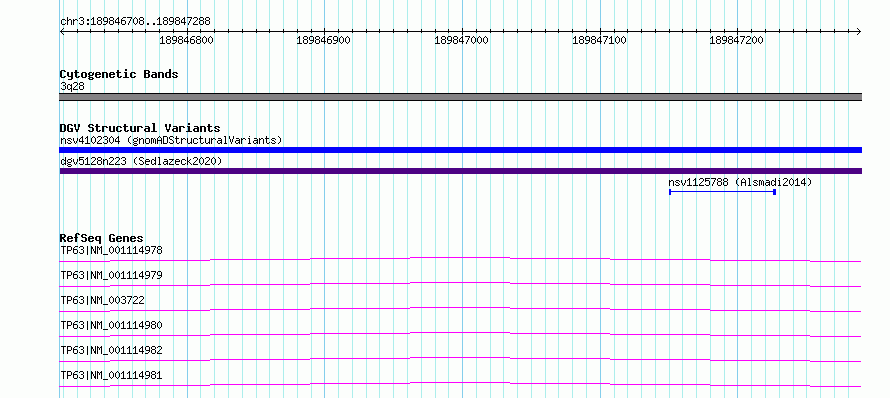Screen dimensions: 890x398
Task: Click the chr3:189846708..189847288 coordinate label
Action: [135, 22]
